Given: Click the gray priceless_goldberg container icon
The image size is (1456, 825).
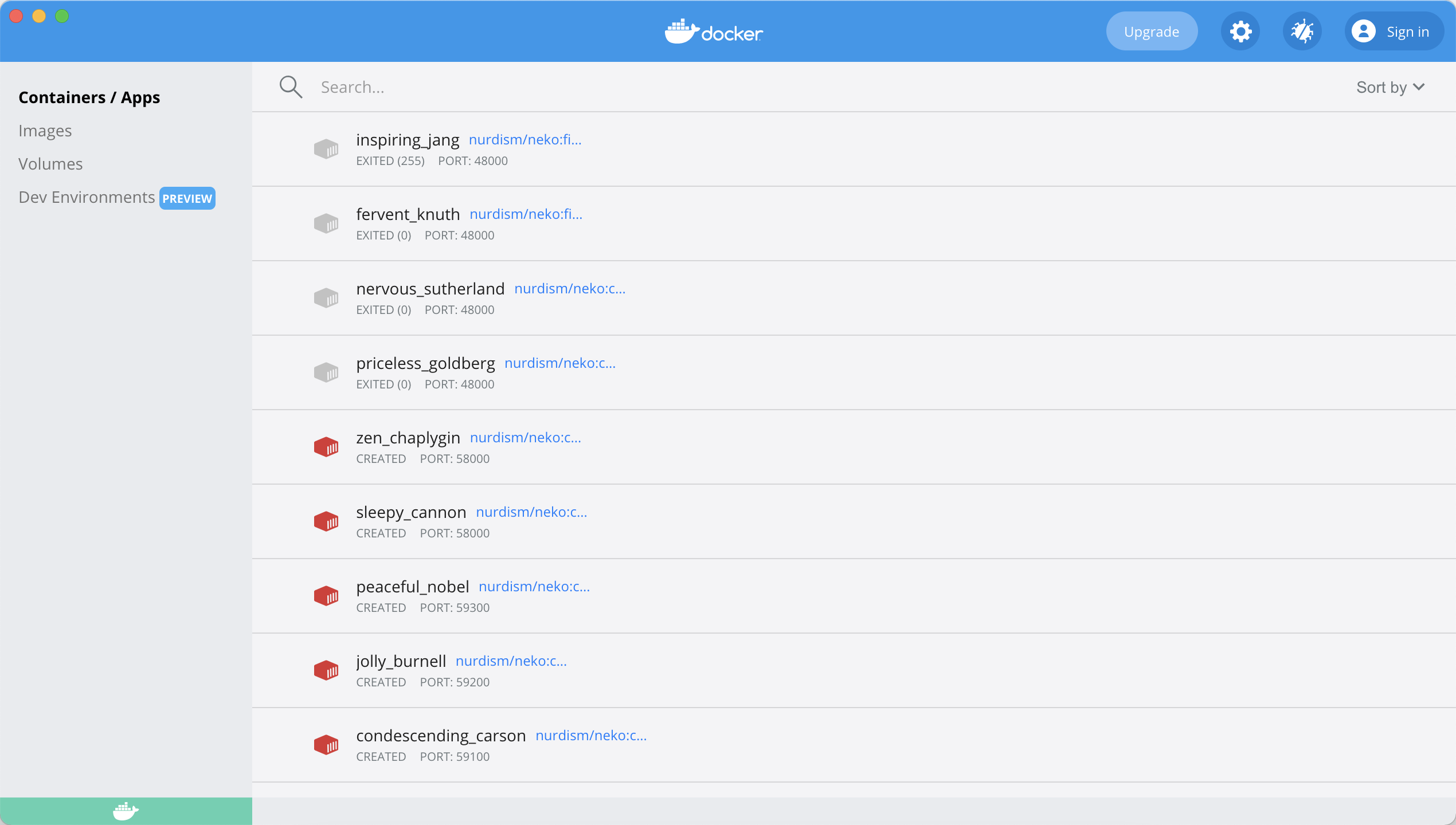Looking at the screenshot, I should pos(326,373).
